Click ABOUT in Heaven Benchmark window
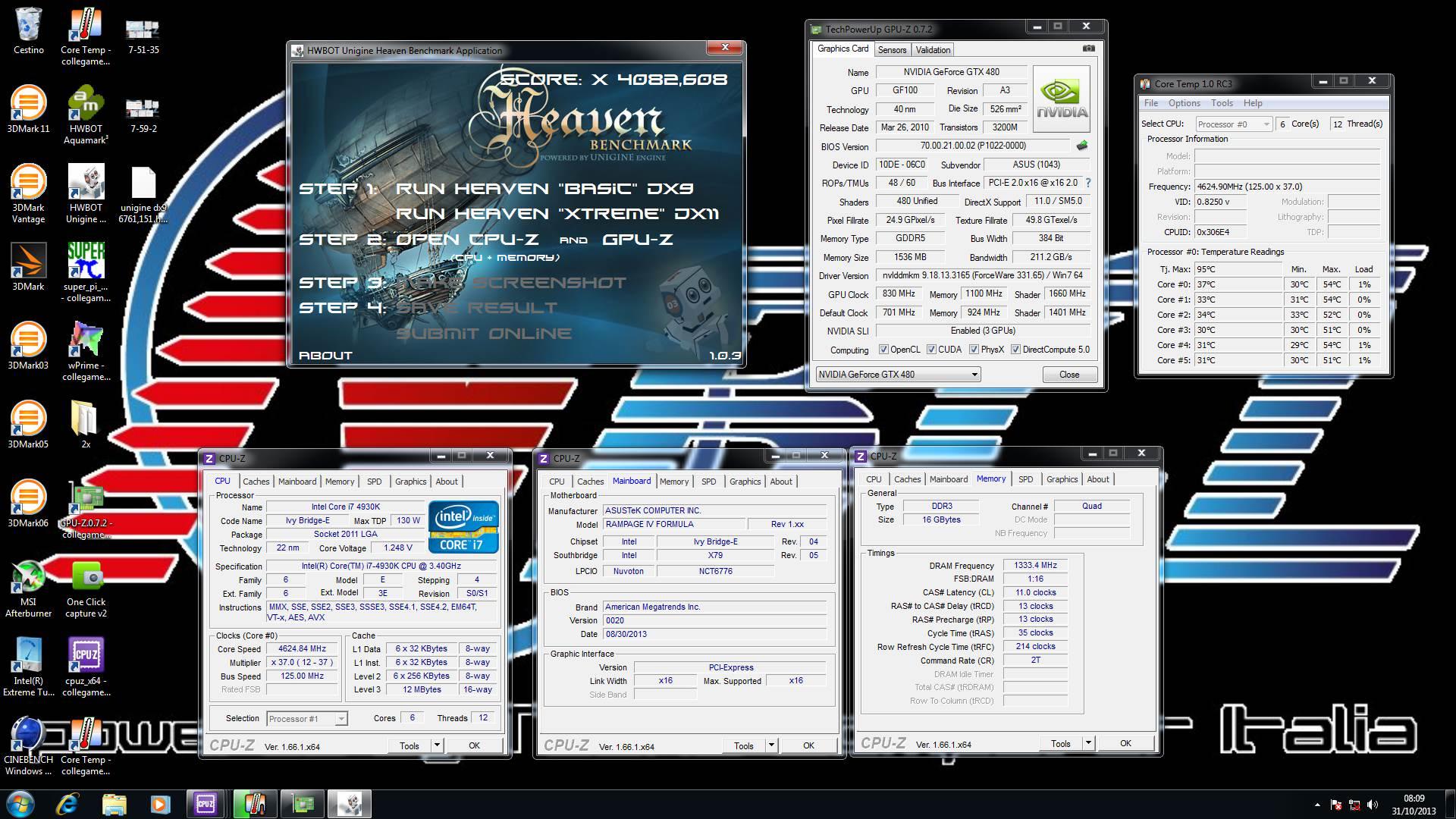 [325, 355]
